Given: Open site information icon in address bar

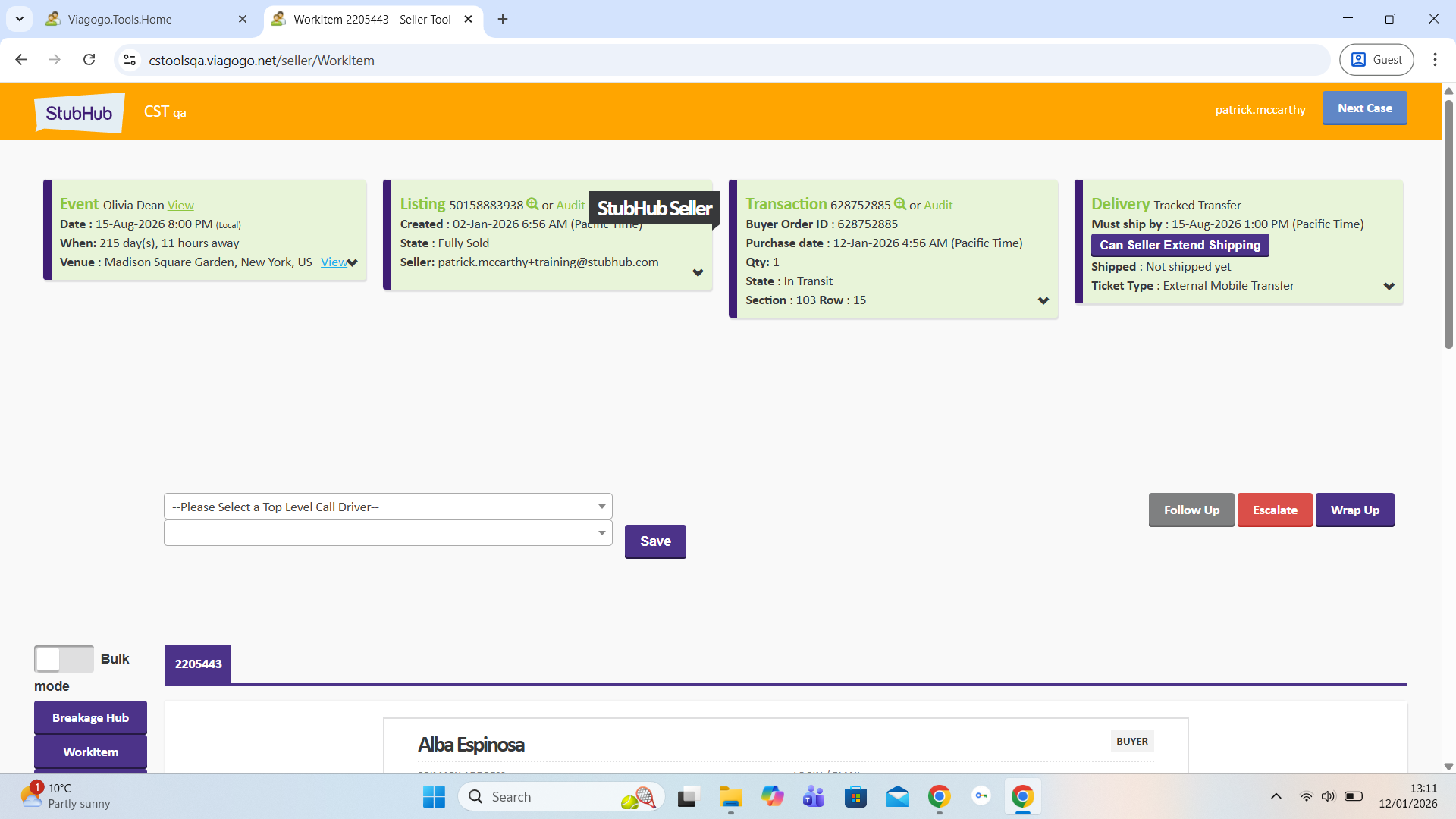Looking at the screenshot, I should pos(130,60).
